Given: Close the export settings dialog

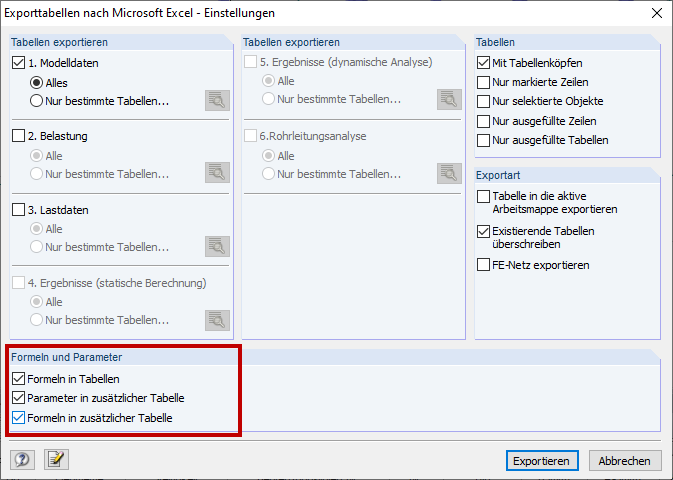Looking at the screenshot, I should point(656,13).
